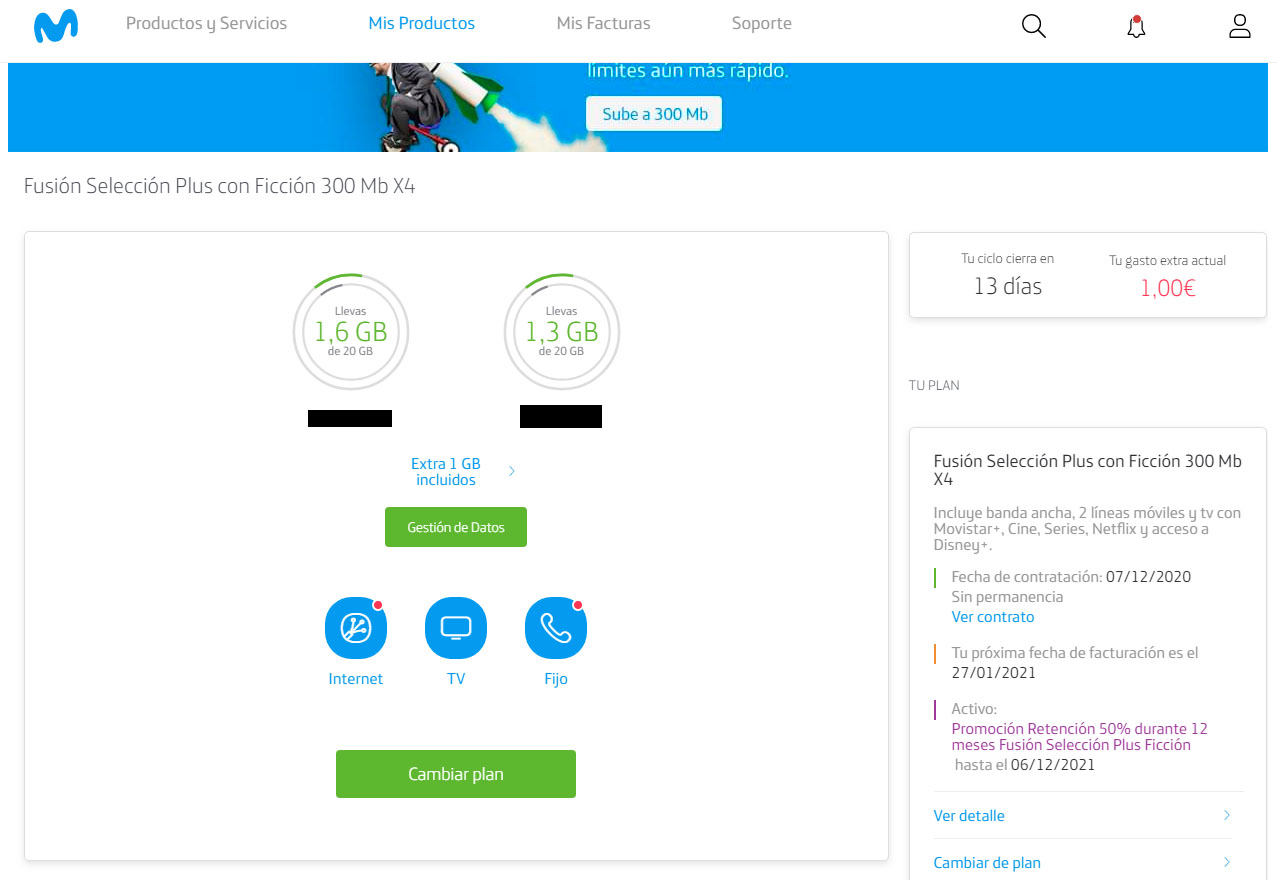1277x880 pixels.
Task: Open the Ver detalle link
Action: pyautogui.click(x=969, y=816)
